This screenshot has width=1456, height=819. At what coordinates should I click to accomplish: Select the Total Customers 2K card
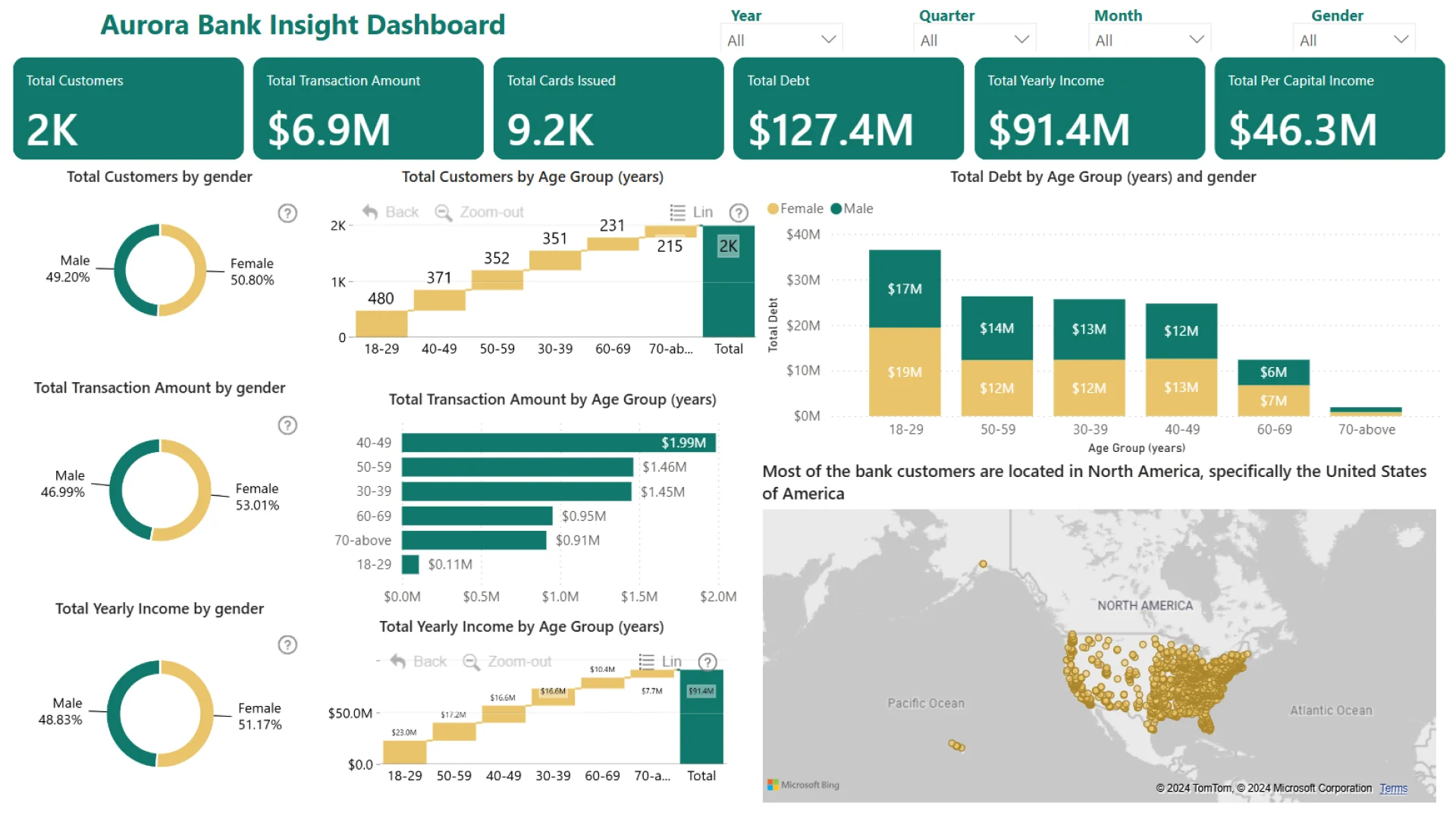coord(128,108)
